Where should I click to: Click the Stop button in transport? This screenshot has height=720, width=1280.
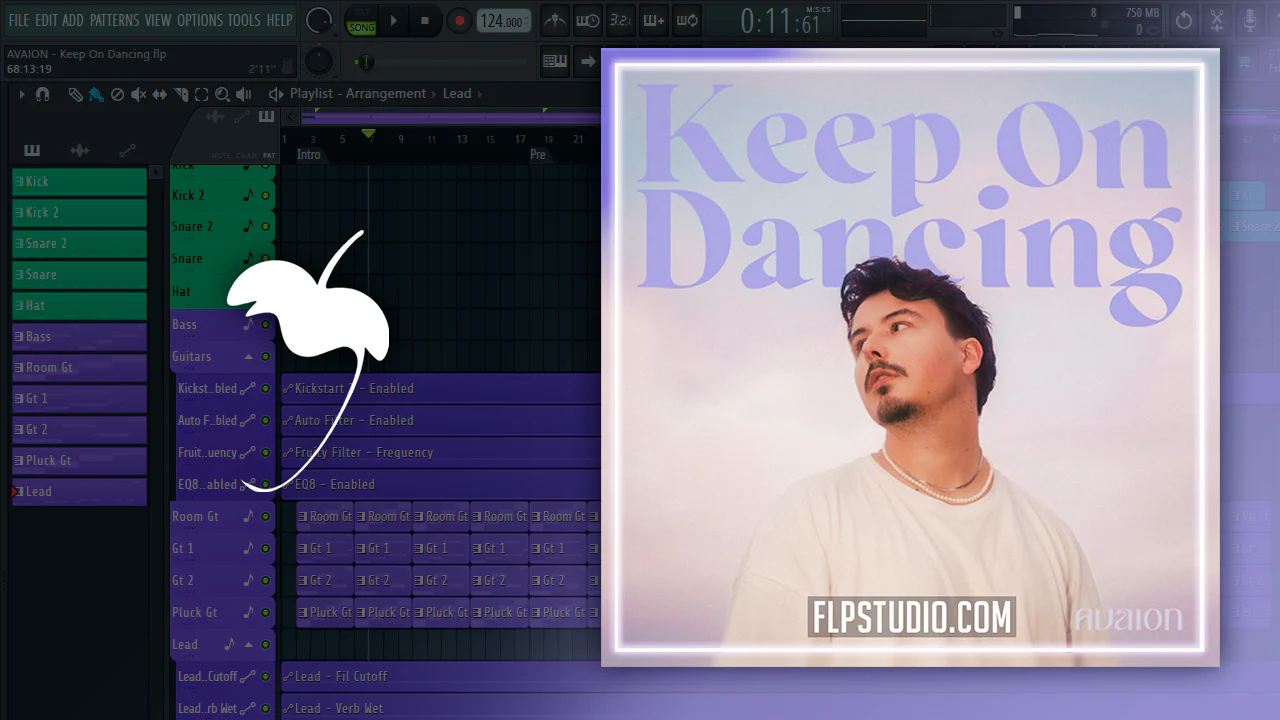(425, 20)
